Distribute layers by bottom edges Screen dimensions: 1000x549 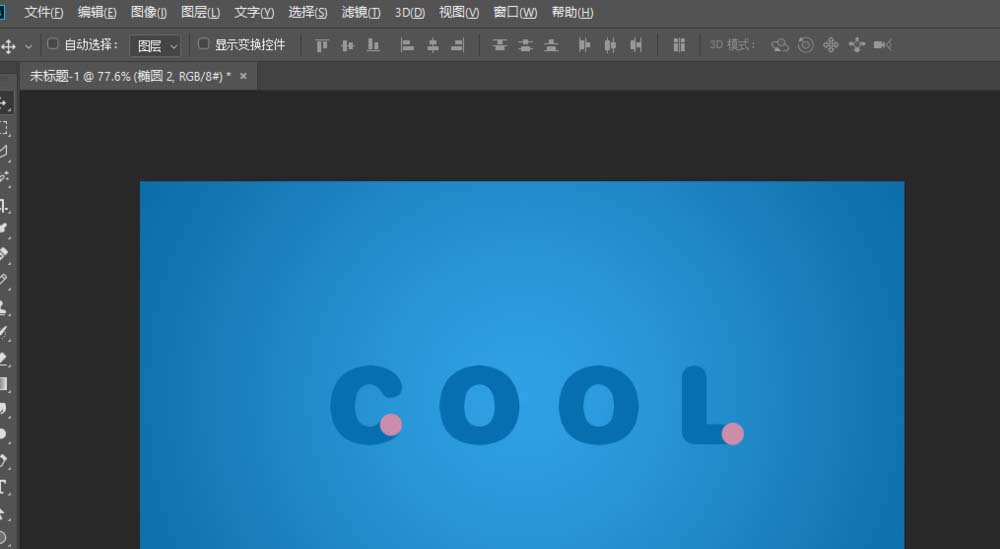551,45
